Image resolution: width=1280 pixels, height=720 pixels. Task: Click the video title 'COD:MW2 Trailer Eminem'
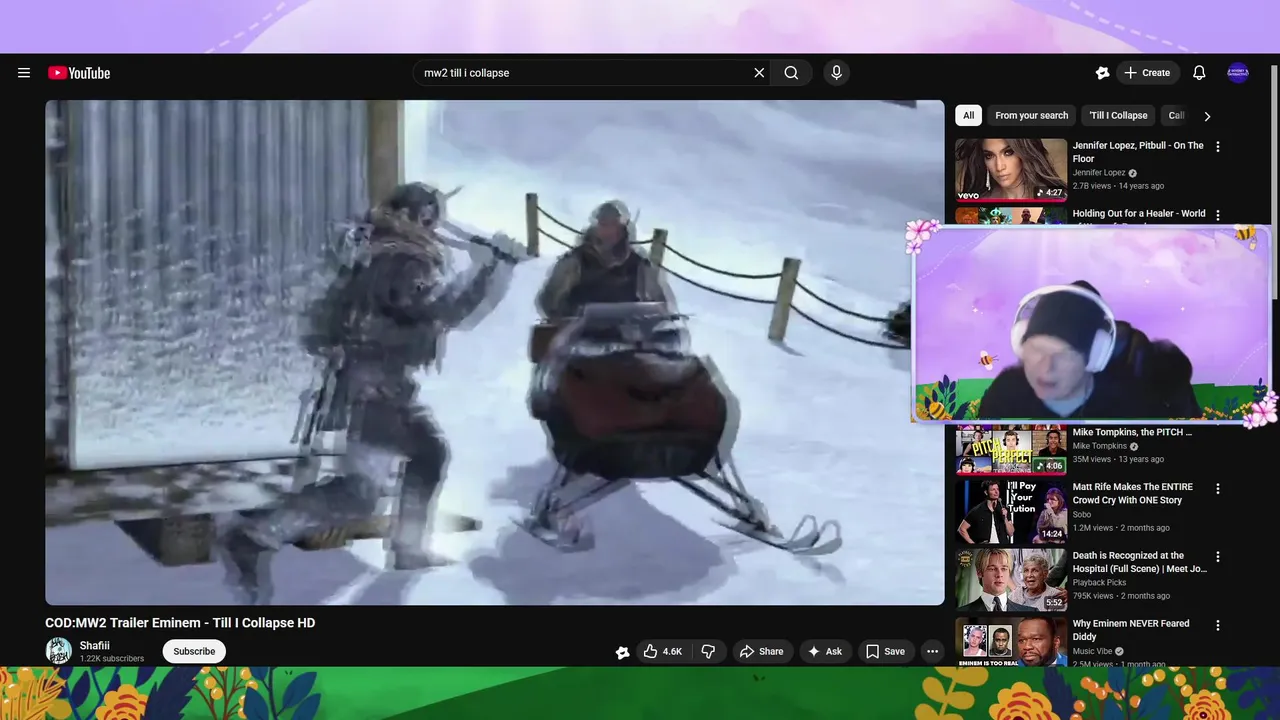click(x=180, y=622)
